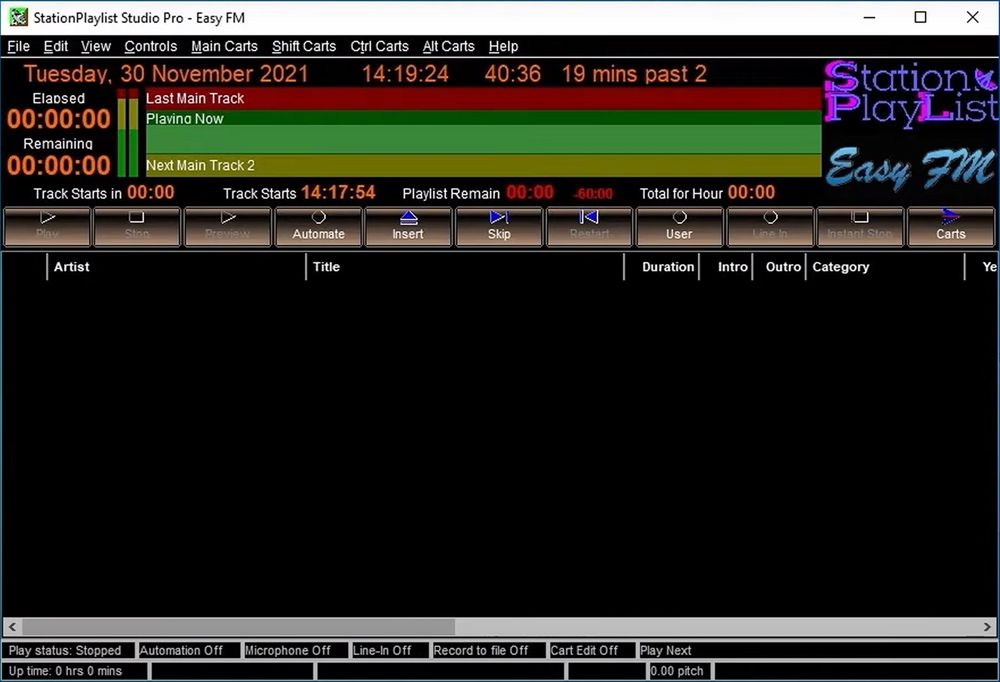Image resolution: width=1000 pixels, height=682 pixels.
Task: Click the Up time status field
Action: (x=75, y=671)
